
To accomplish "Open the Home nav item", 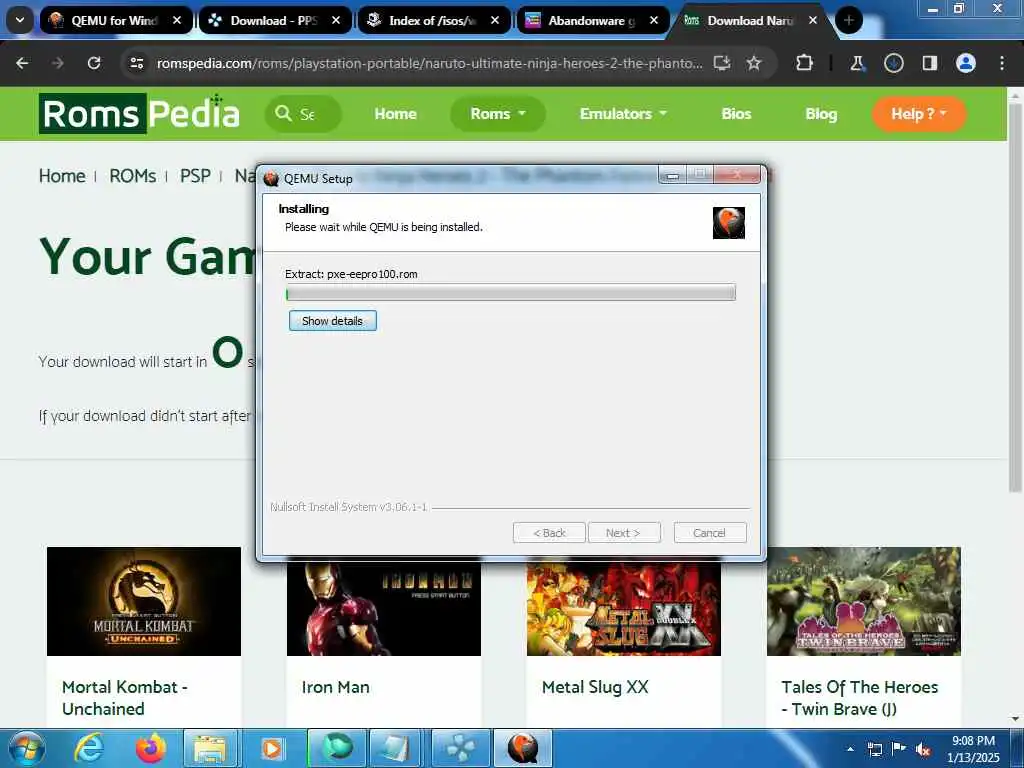I will [x=395, y=114].
